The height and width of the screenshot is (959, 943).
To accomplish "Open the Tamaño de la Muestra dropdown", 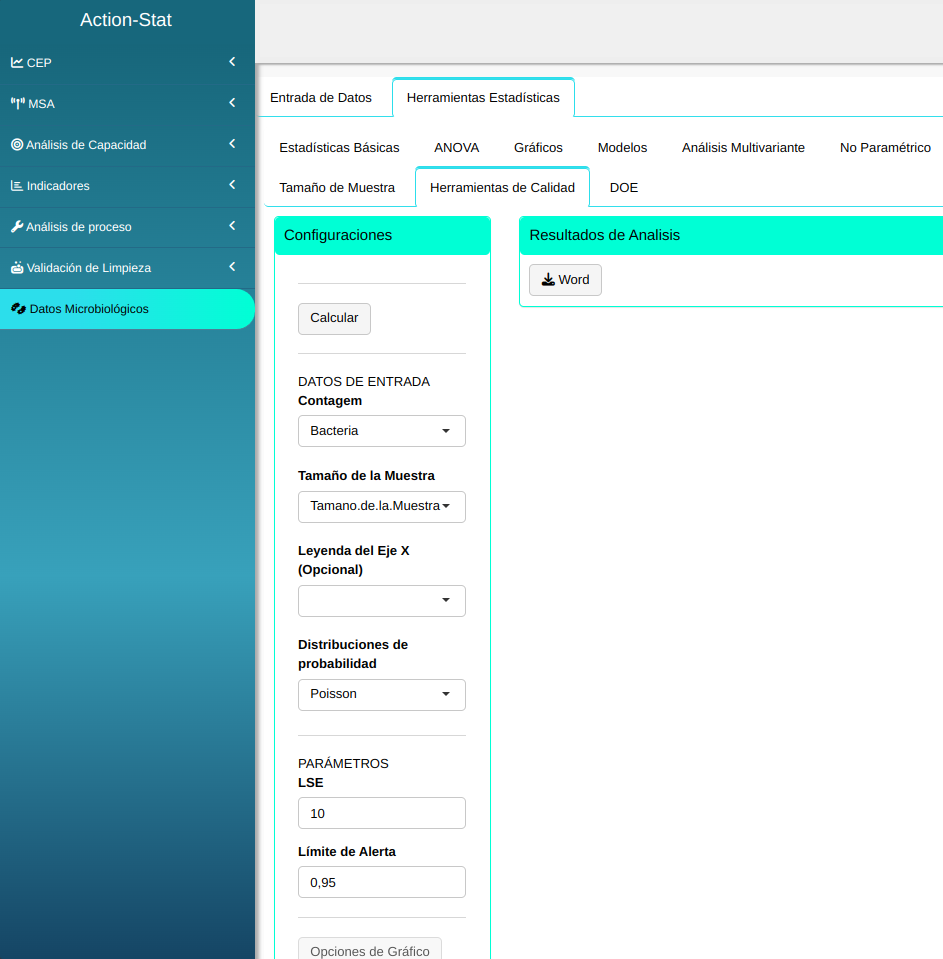I will coord(381,507).
